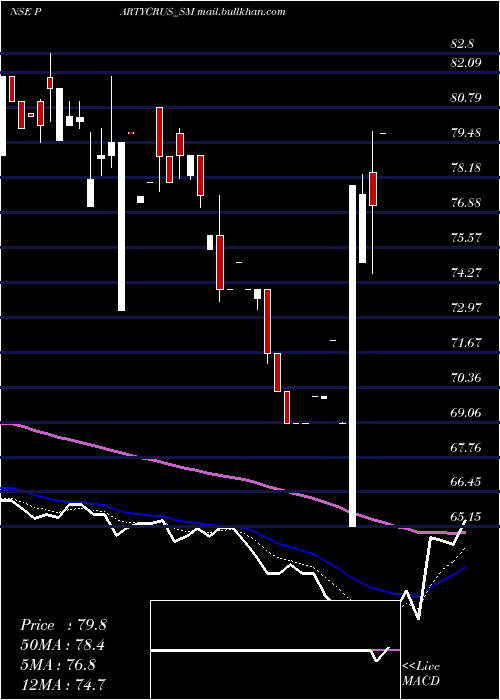Click the tall white candlestick rising from 65.15

tap(352, 356)
